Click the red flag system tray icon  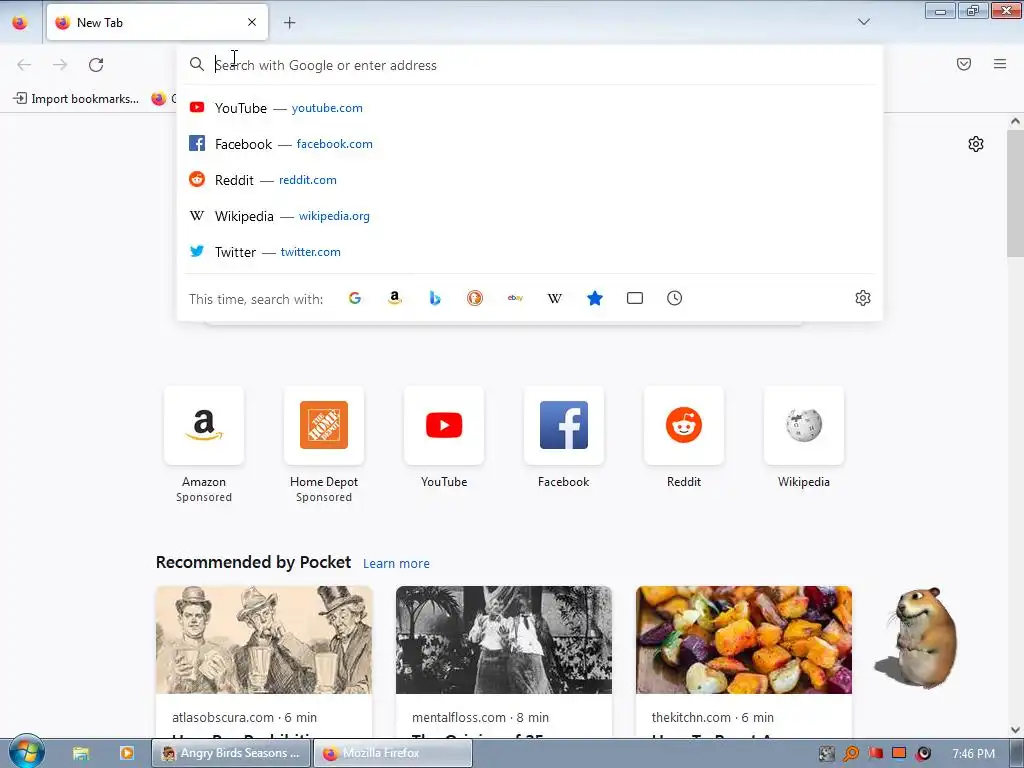coord(875,754)
